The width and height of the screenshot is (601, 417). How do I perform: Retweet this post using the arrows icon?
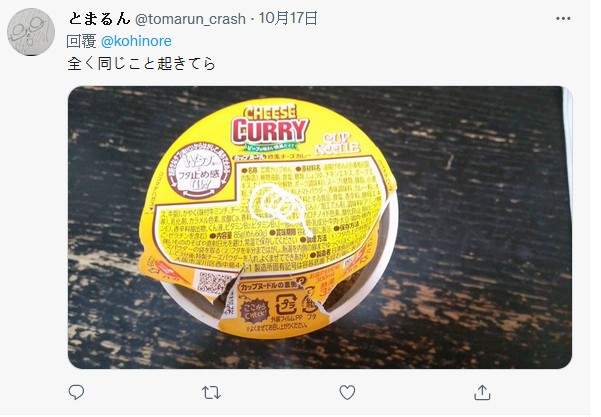pyautogui.click(x=211, y=392)
